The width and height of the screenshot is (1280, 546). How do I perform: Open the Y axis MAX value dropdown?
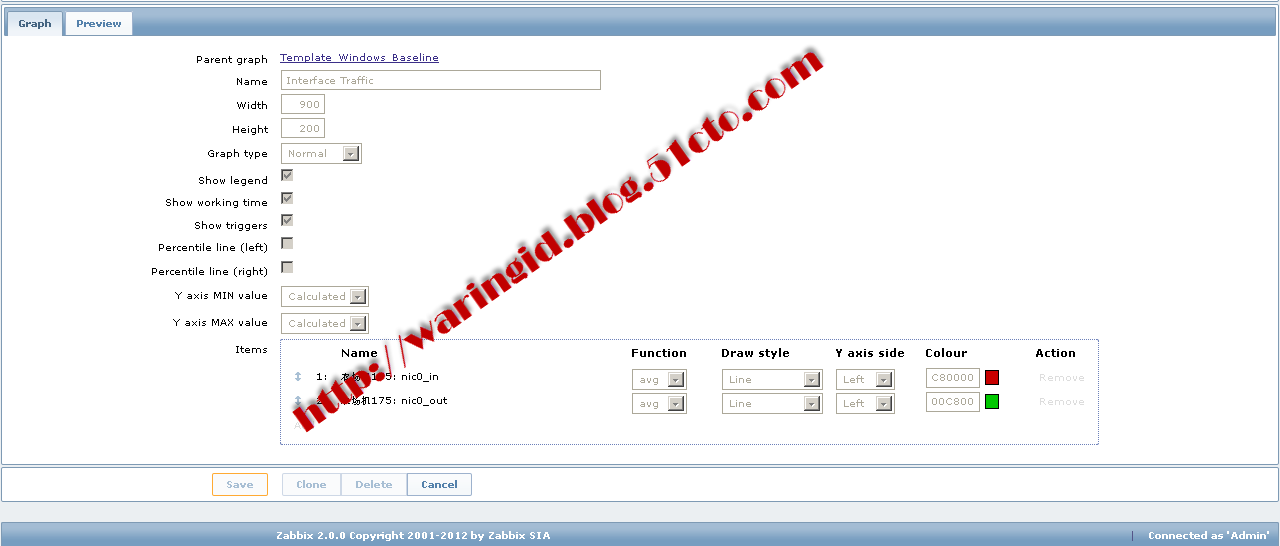(x=325, y=323)
